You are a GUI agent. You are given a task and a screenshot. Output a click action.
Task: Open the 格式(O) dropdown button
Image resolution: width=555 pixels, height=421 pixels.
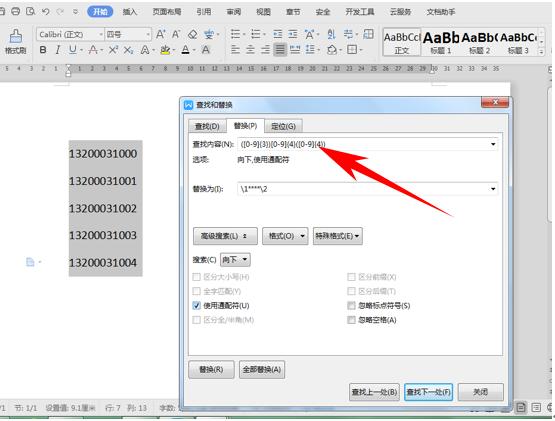coord(285,236)
